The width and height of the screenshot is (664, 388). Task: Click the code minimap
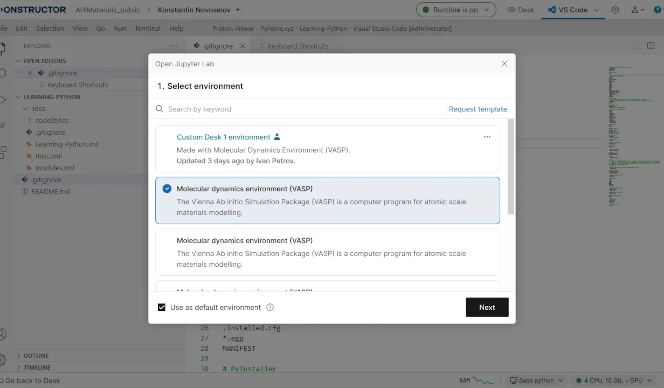[634, 136]
